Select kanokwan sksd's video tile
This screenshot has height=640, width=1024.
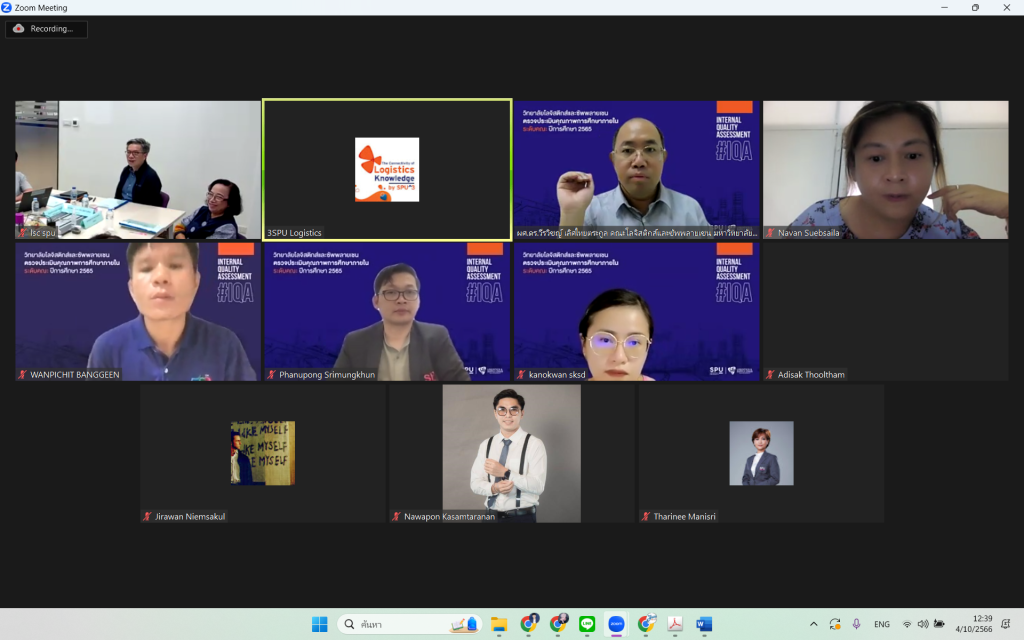(637, 312)
